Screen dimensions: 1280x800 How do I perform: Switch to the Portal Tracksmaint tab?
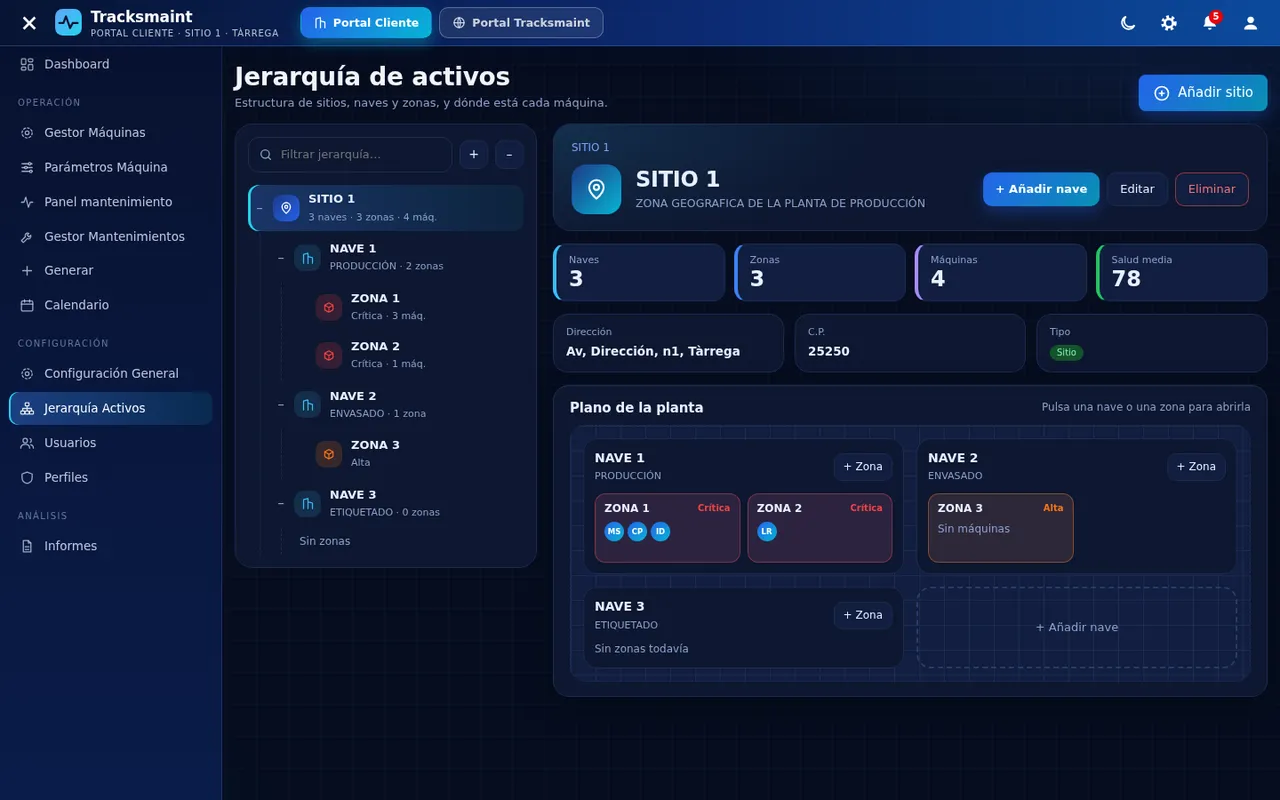pos(521,23)
